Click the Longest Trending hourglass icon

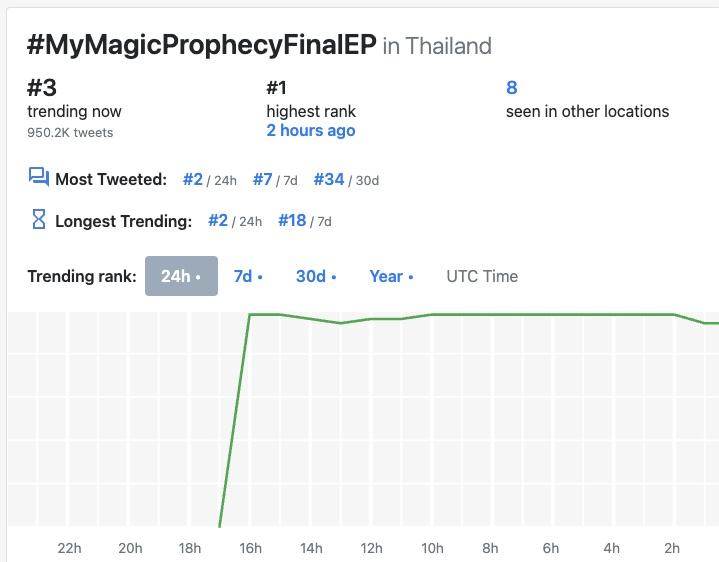pos(38,220)
